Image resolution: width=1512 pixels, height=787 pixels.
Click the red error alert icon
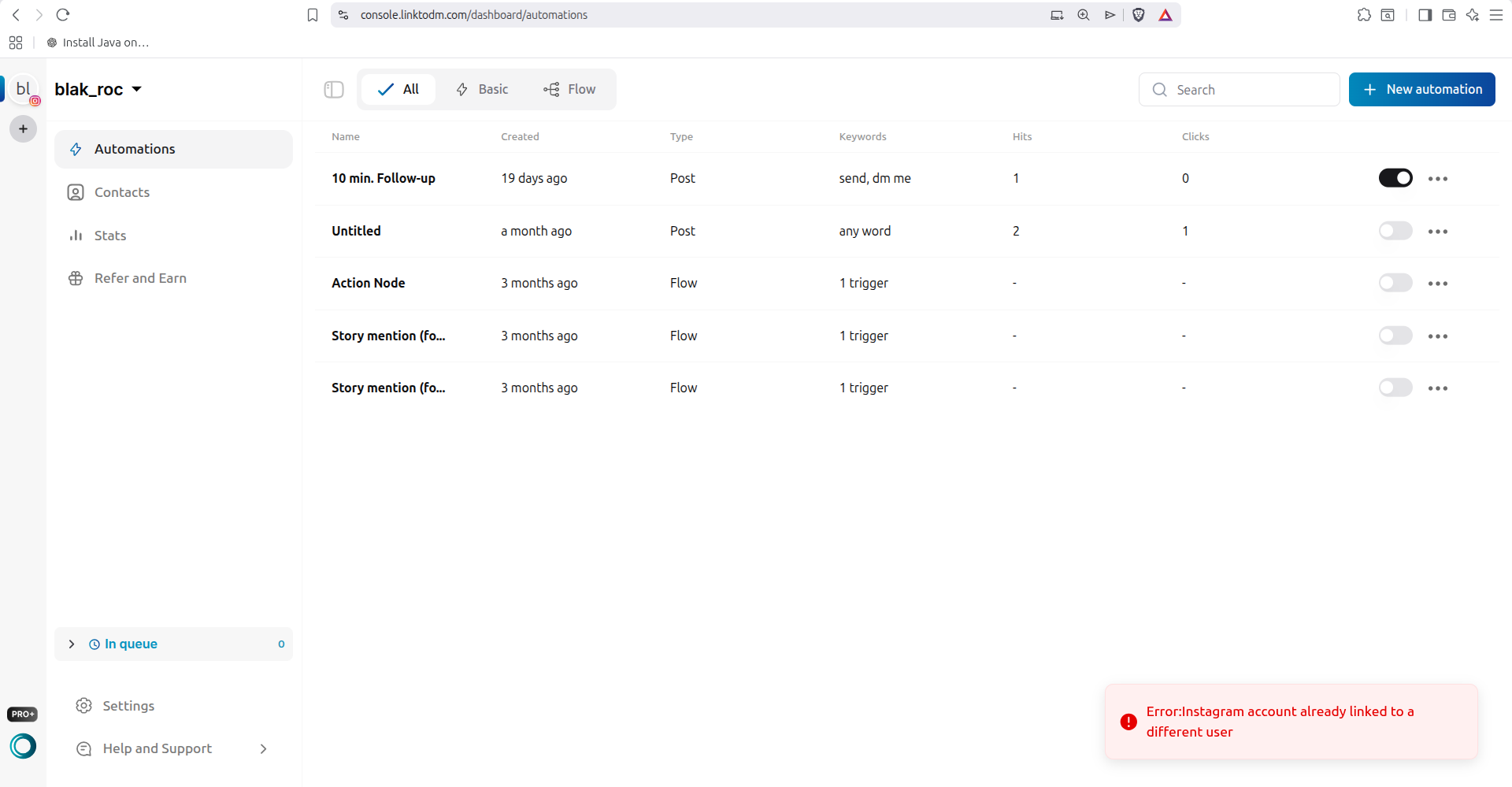pyautogui.click(x=1128, y=722)
